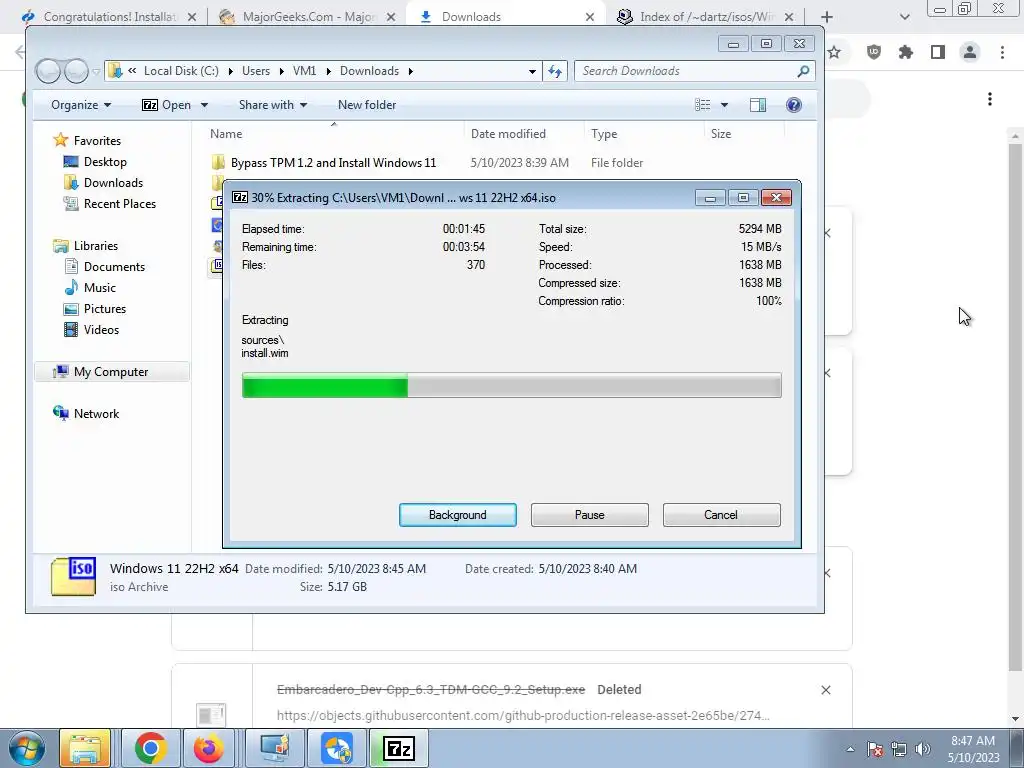1024x768 pixels.
Task: Switch to the Congratulations Installation tab
Action: [108, 17]
